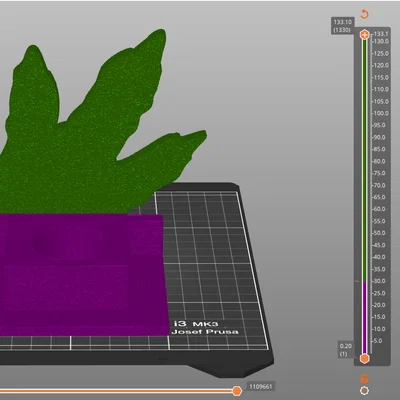
Task: Click the 30.0 color change tick marker
Action: coord(357,281)
